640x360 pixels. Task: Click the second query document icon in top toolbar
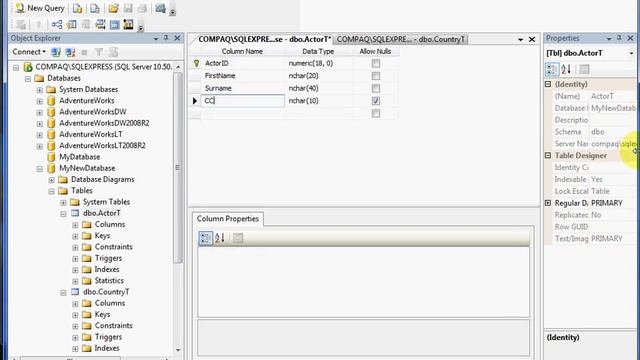click(95, 8)
